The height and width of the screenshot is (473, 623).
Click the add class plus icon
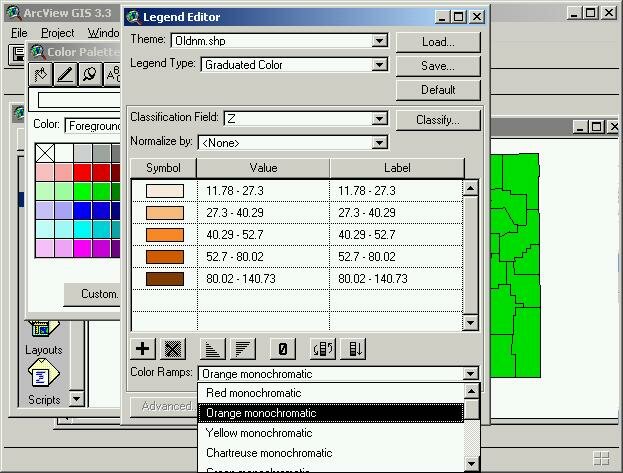(x=143, y=349)
